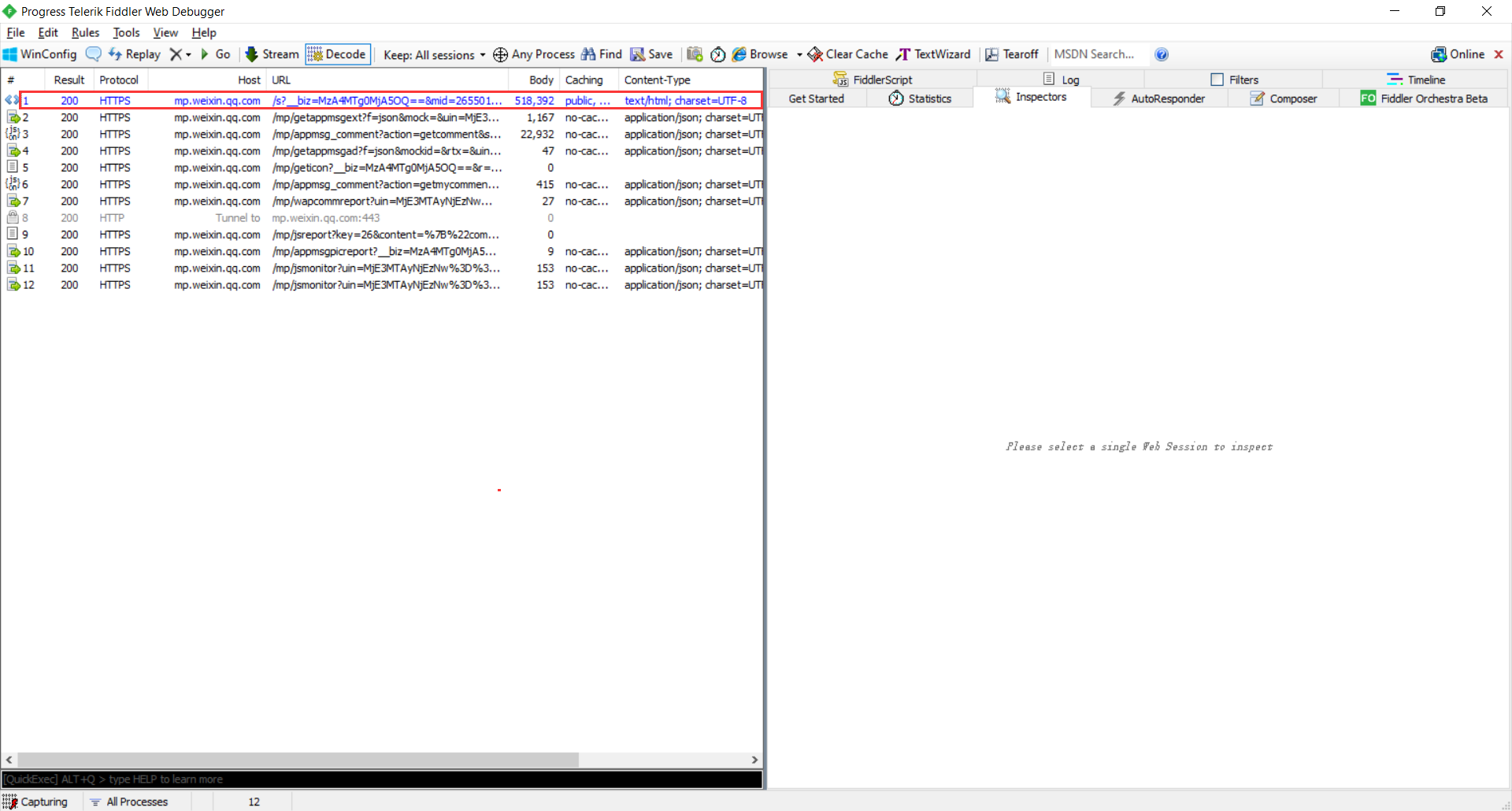Sort sessions by Protocol column header
1512x811 pixels.
119,80
